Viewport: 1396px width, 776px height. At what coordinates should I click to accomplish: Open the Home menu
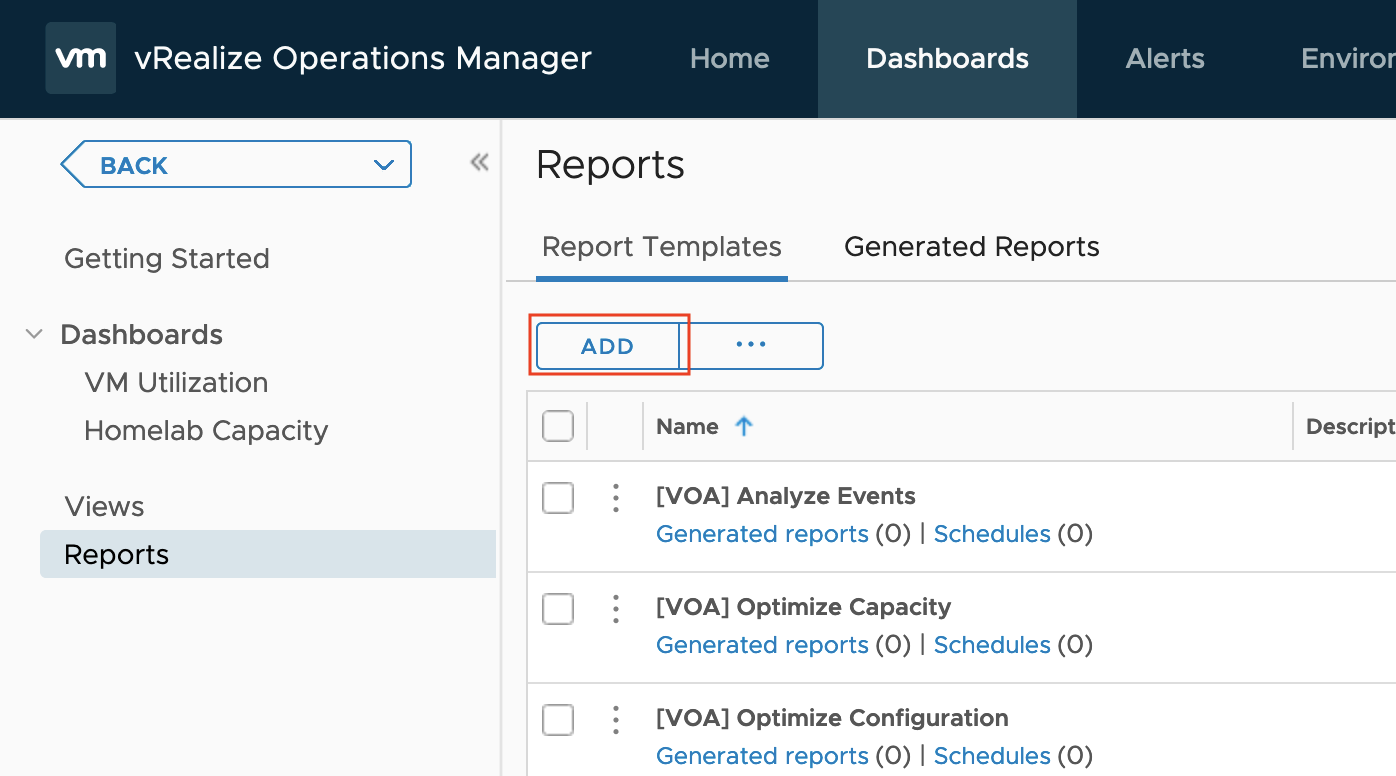coord(730,58)
